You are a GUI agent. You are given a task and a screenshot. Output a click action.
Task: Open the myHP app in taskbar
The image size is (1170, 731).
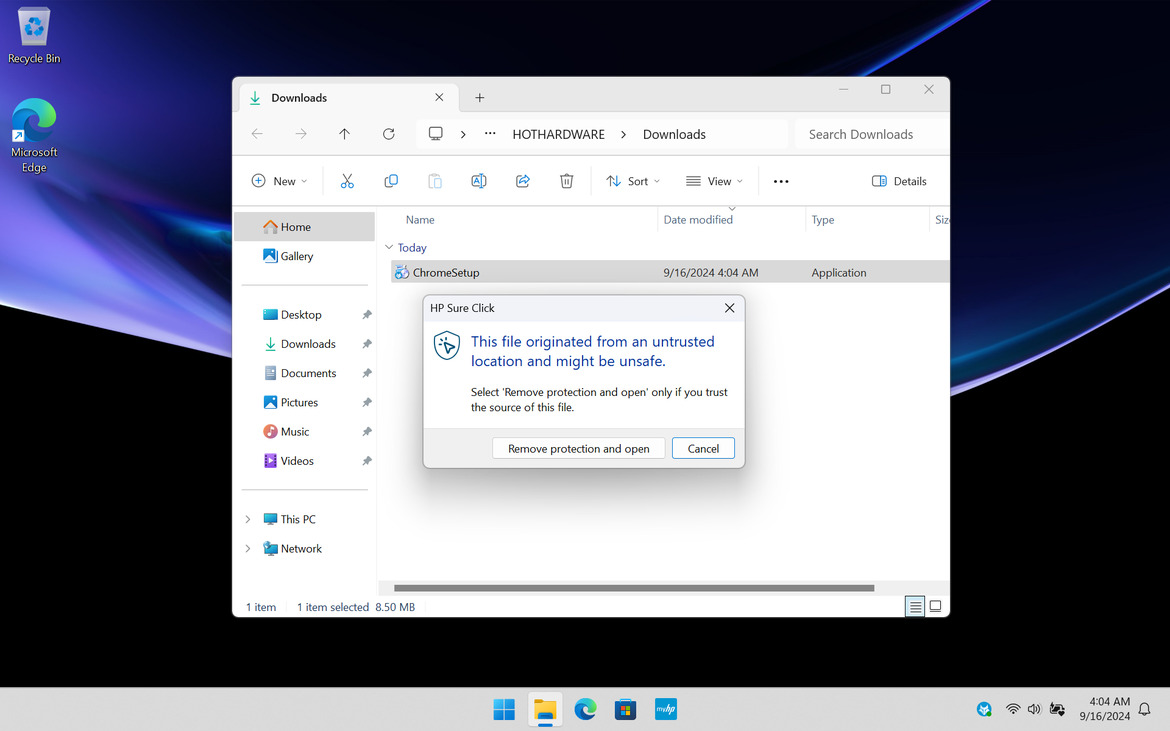pyautogui.click(x=666, y=709)
